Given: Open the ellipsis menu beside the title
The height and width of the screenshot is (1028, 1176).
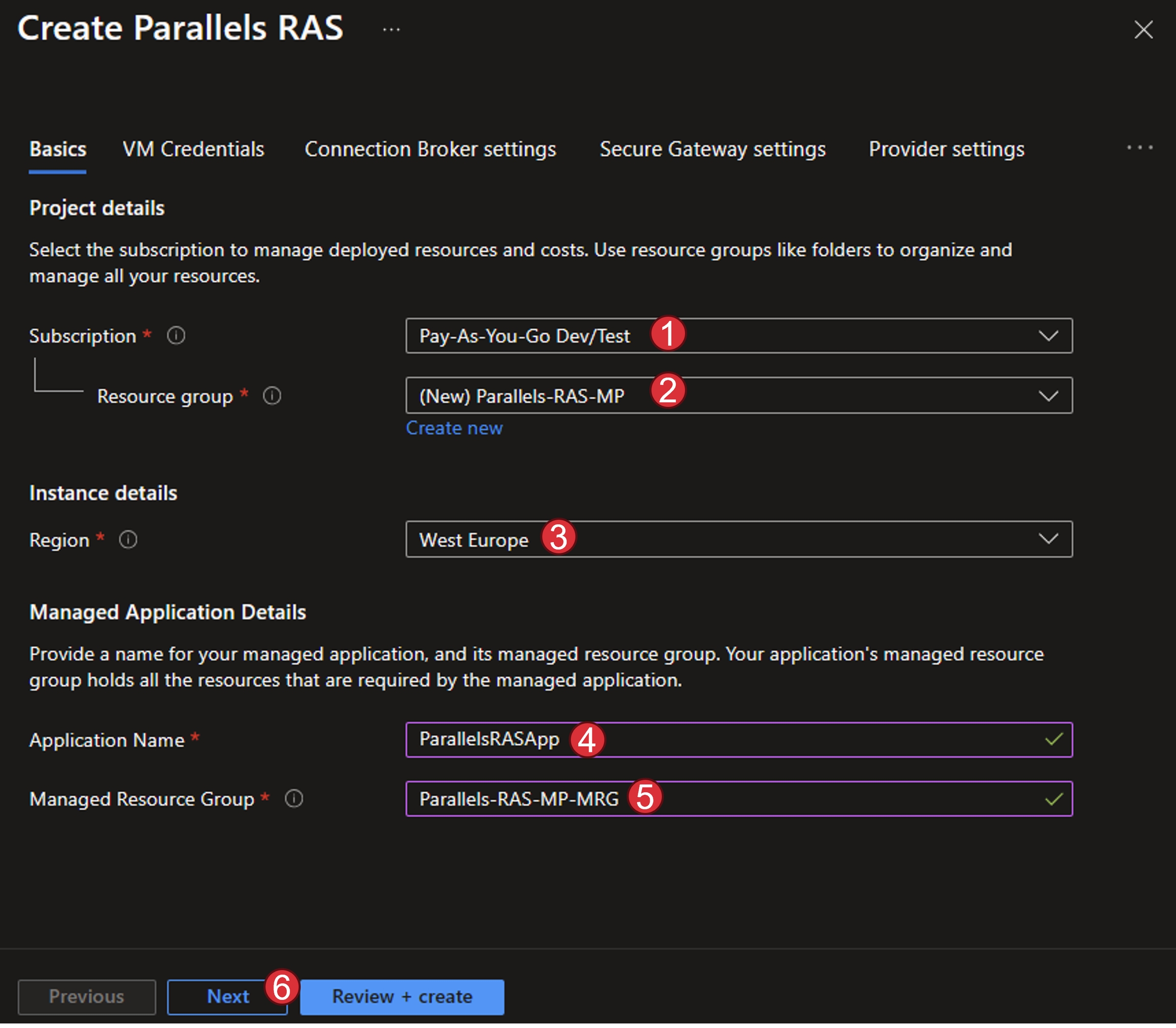Looking at the screenshot, I should point(391,29).
